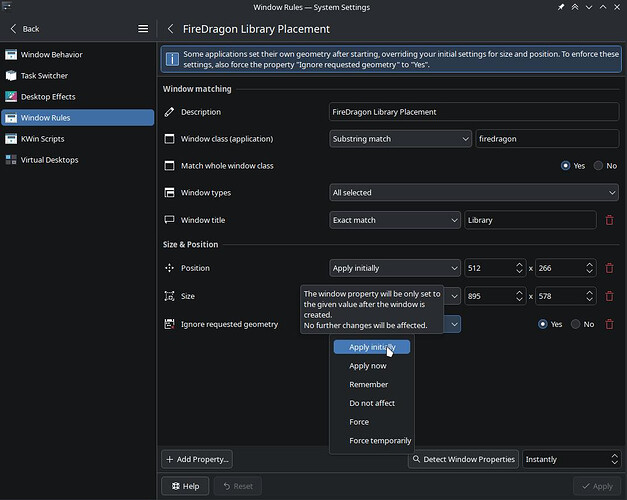The width and height of the screenshot is (627, 500).
Task: Click the KWin Scripts sidebar icon
Action: click(x=11, y=139)
